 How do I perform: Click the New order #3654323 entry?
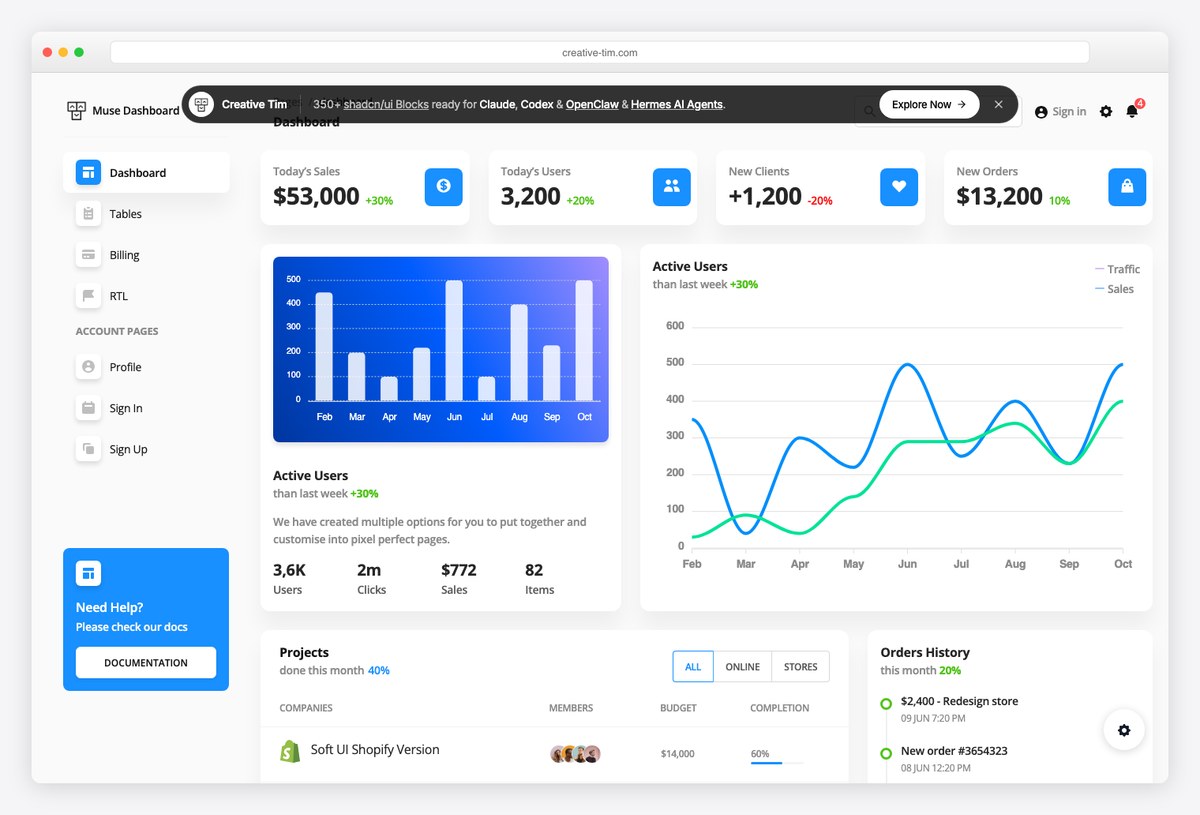pos(954,750)
